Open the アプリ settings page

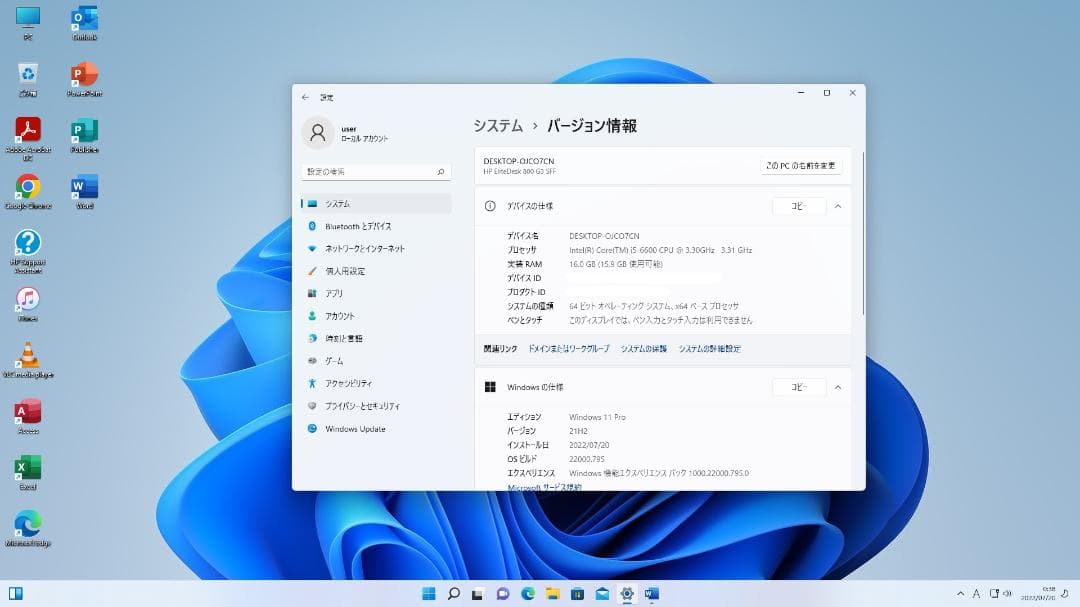point(340,293)
